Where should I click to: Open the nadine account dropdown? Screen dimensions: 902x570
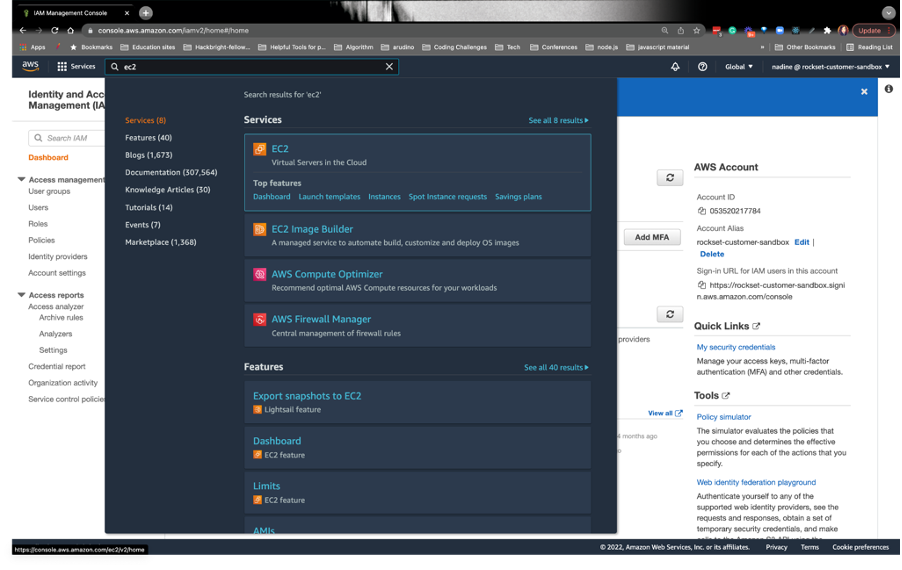(x=830, y=67)
